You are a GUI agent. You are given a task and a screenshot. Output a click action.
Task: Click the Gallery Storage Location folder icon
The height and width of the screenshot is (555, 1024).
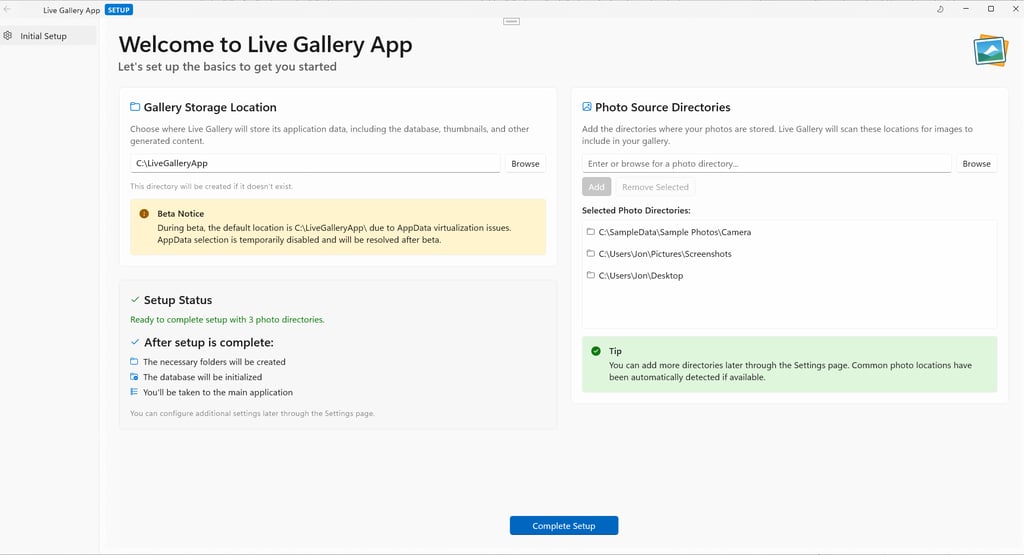135,106
